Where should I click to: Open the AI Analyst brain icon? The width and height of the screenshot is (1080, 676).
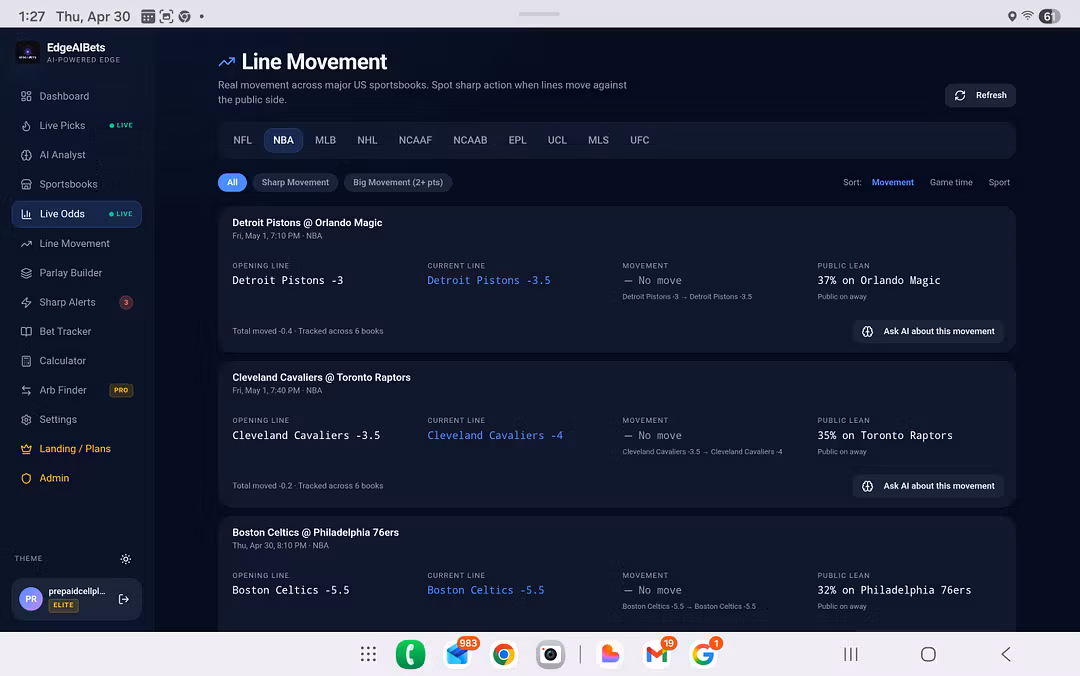coord(26,155)
